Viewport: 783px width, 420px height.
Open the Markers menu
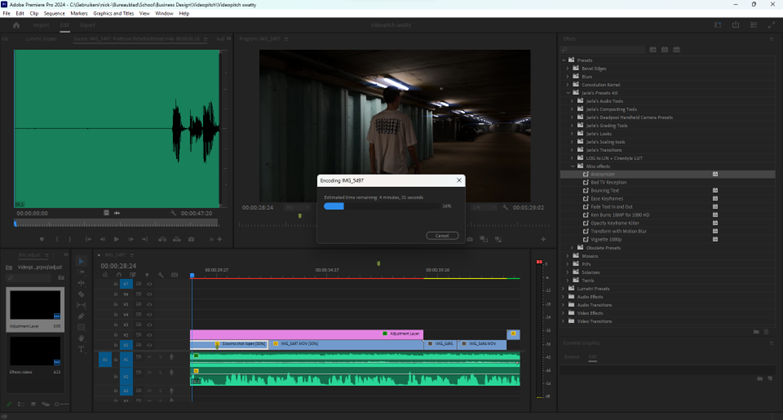click(x=79, y=13)
